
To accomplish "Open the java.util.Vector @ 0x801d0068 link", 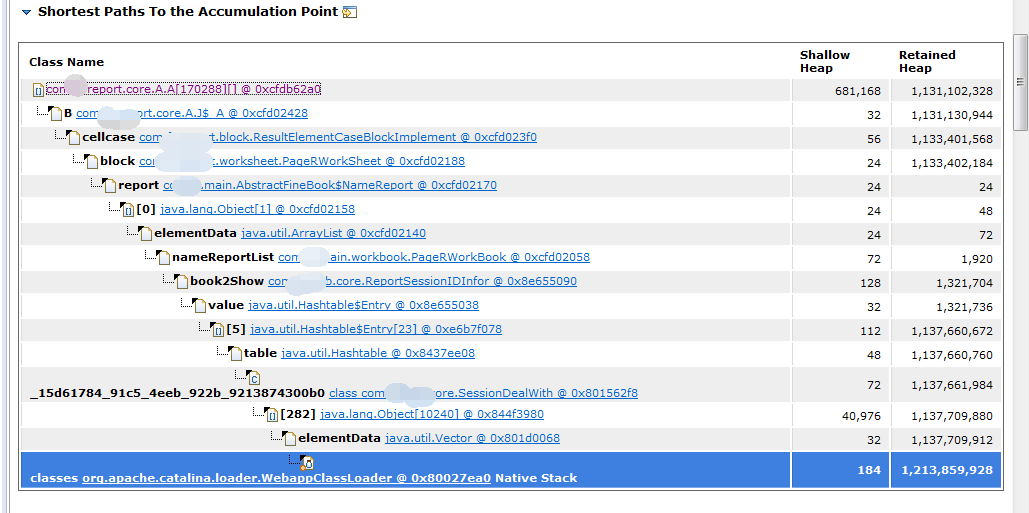I will coord(472,438).
